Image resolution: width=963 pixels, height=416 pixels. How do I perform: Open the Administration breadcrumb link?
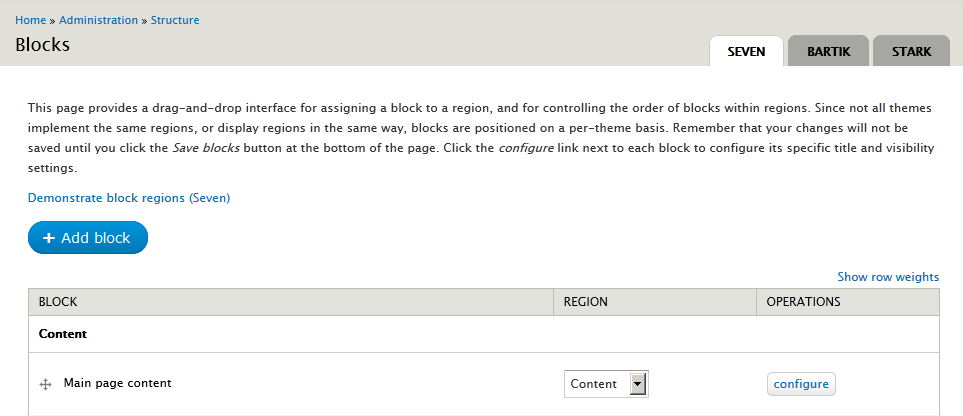coord(98,20)
